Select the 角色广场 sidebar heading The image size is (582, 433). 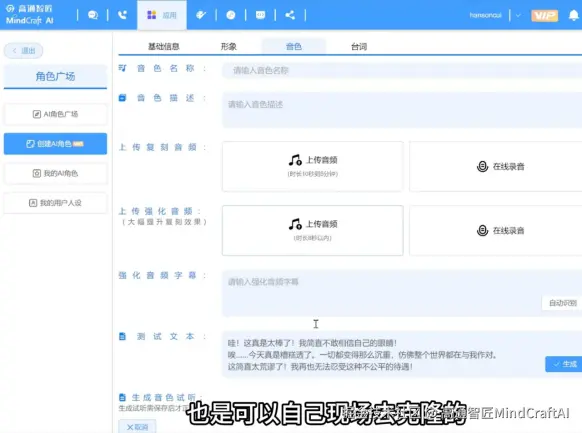55,76
